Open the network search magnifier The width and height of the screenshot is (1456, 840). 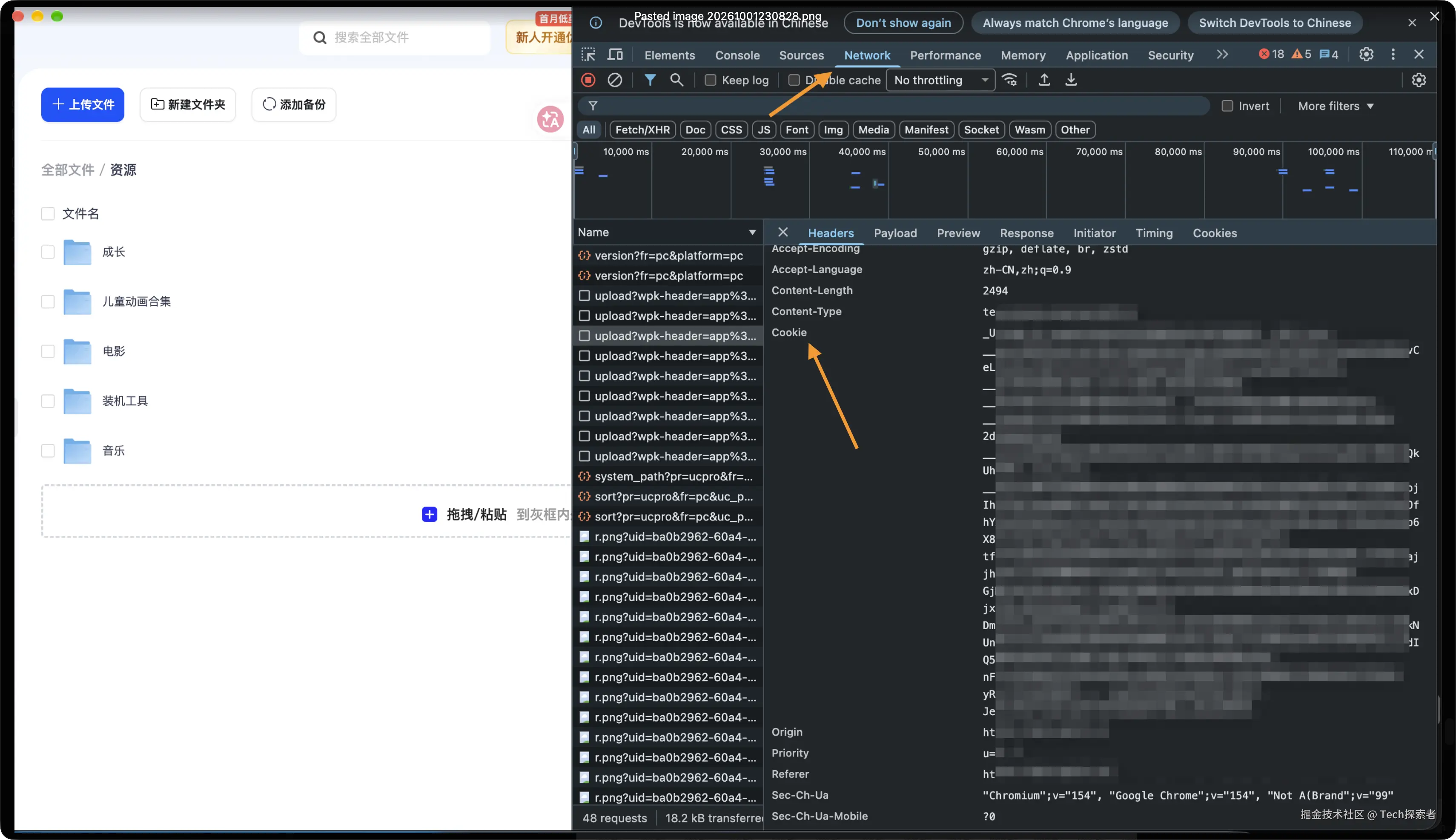point(676,80)
